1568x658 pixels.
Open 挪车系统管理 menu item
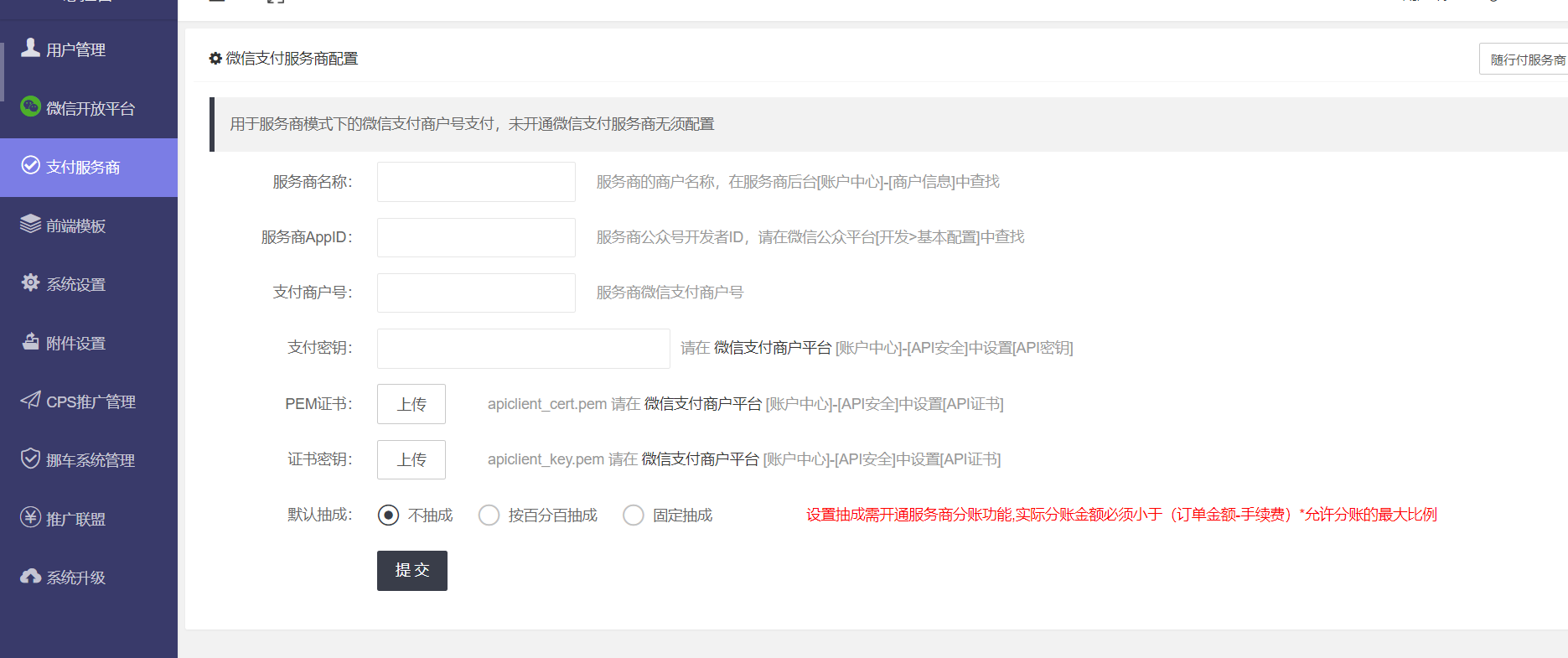(x=89, y=461)
